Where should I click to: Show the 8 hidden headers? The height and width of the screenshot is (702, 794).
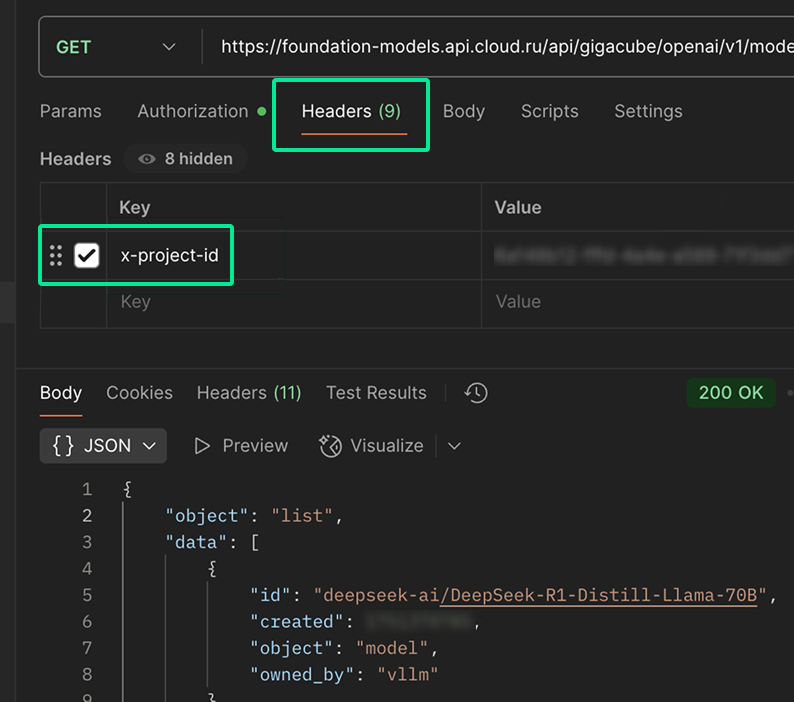pyautogui.click(x=185, y=159)
